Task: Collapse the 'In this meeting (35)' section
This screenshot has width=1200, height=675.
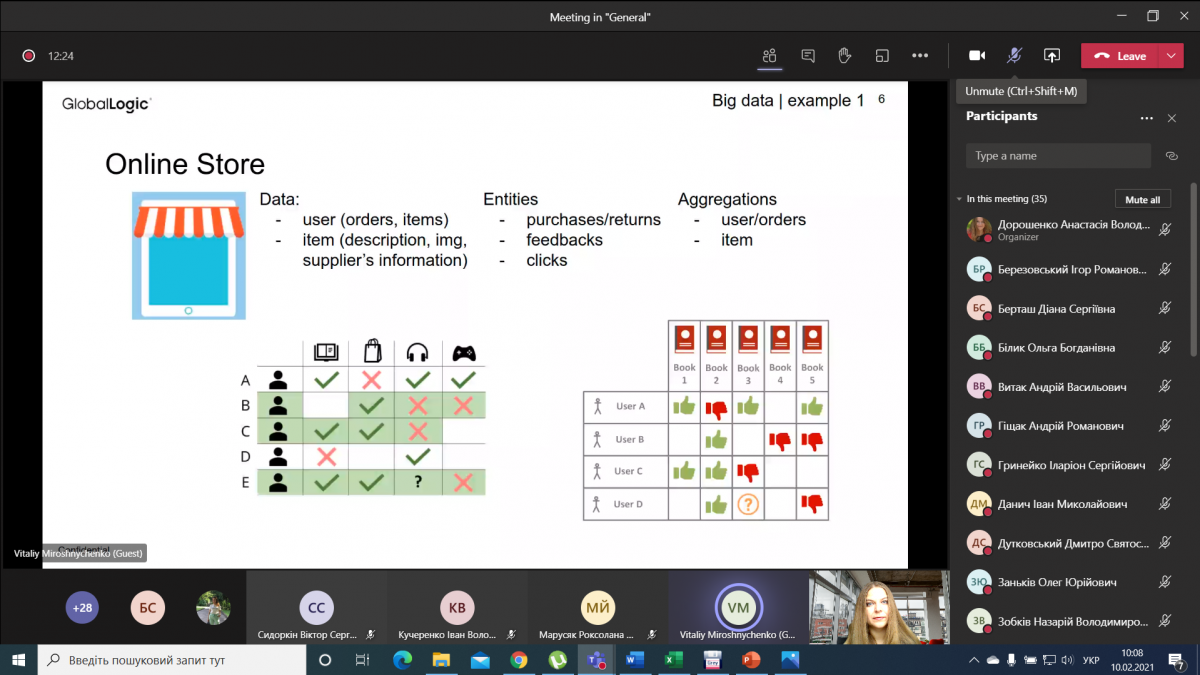Action: pyautogui.click(x=960, y=199)
